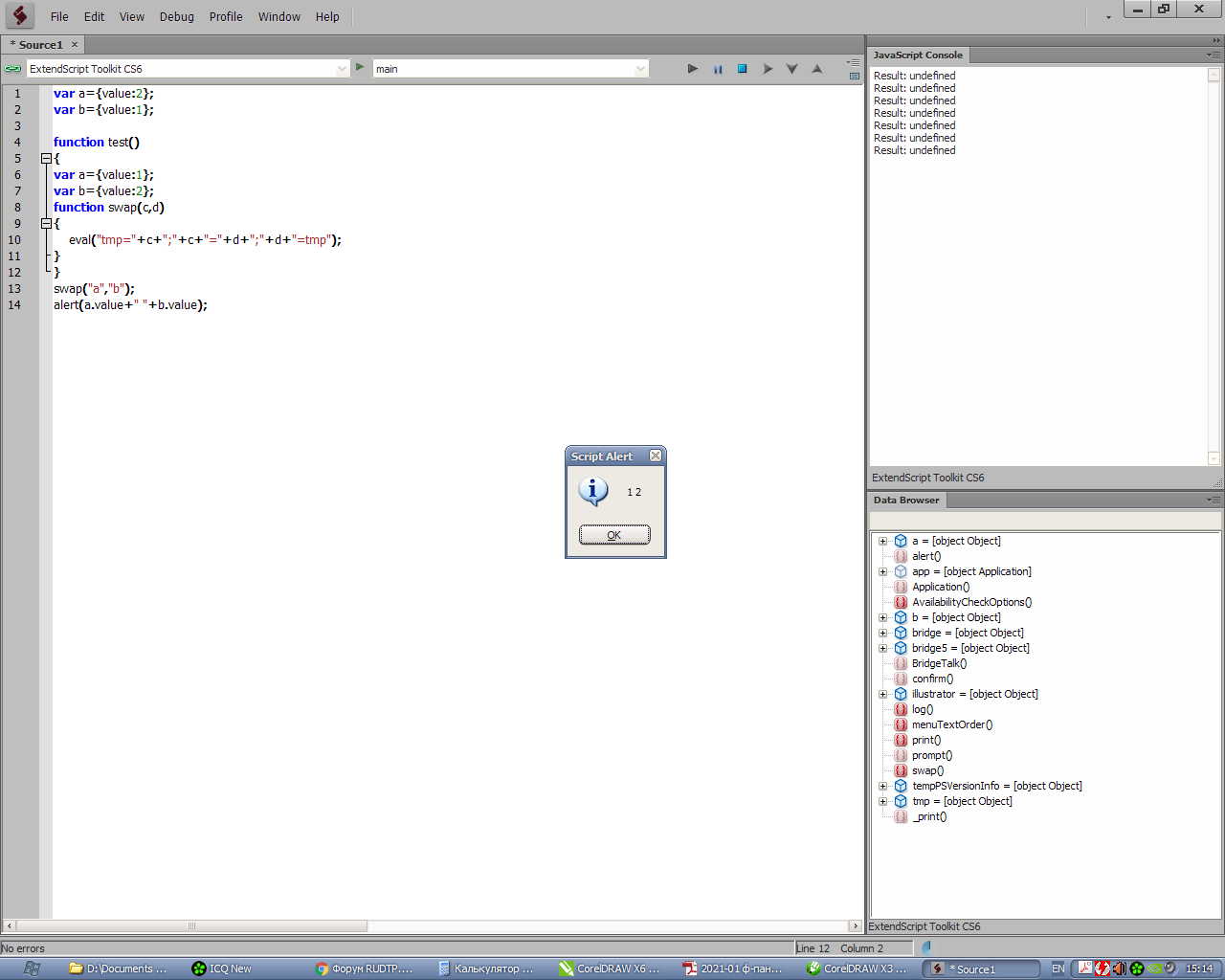Close the Source1 document tab
The width and height of the screenshot is (1225, 980).
(x=75, y=45)
